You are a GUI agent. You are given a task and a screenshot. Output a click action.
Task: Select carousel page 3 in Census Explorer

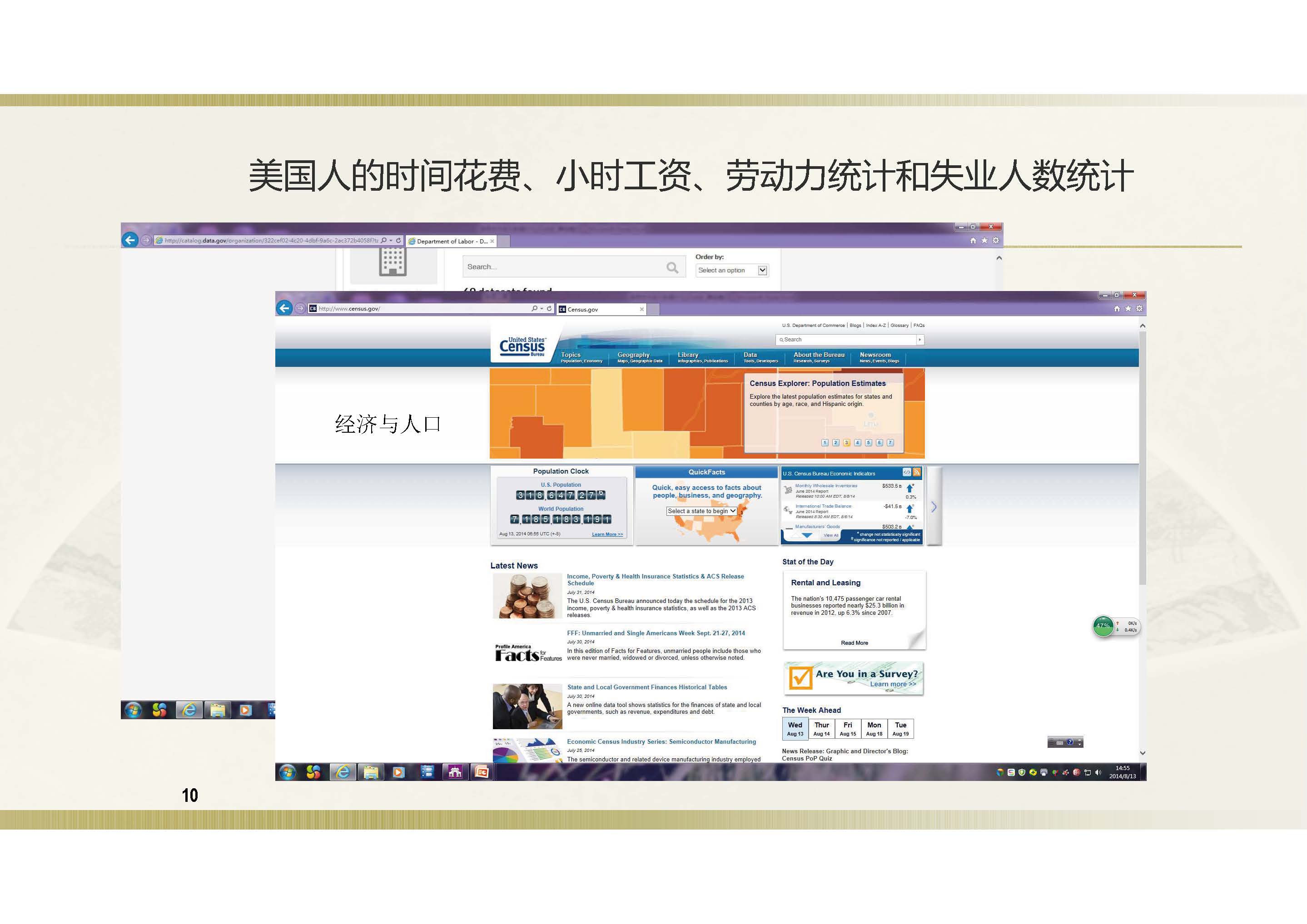point(846,442)
